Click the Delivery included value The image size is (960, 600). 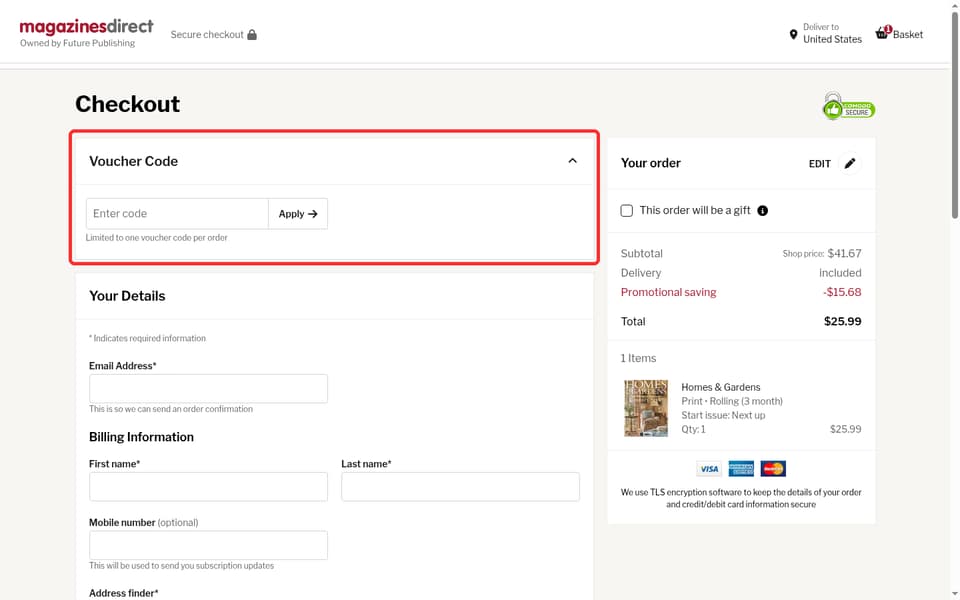pos(840,273)
